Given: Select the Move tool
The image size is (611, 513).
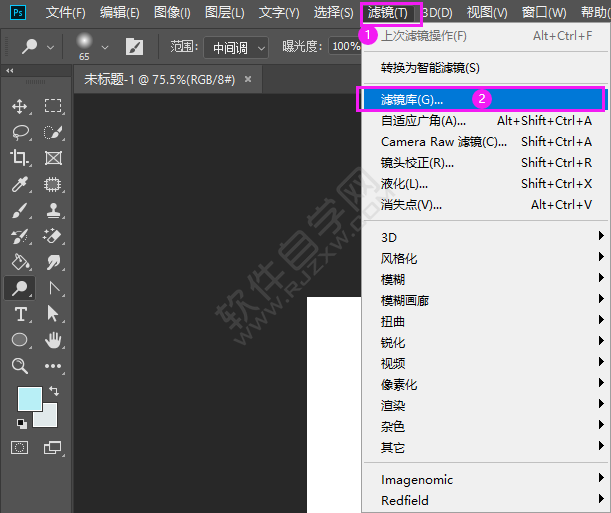Looking at the screenshot, I should pos(19,106).
